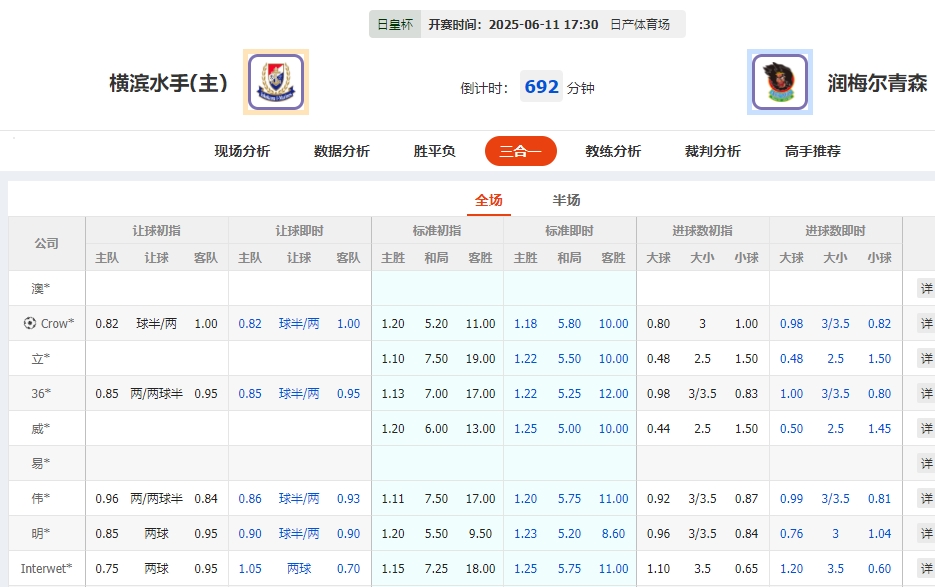Viewport: 935px width, 587px height.
Task: Click the 润梅尔青森 team crest logo
Action: 778,82
